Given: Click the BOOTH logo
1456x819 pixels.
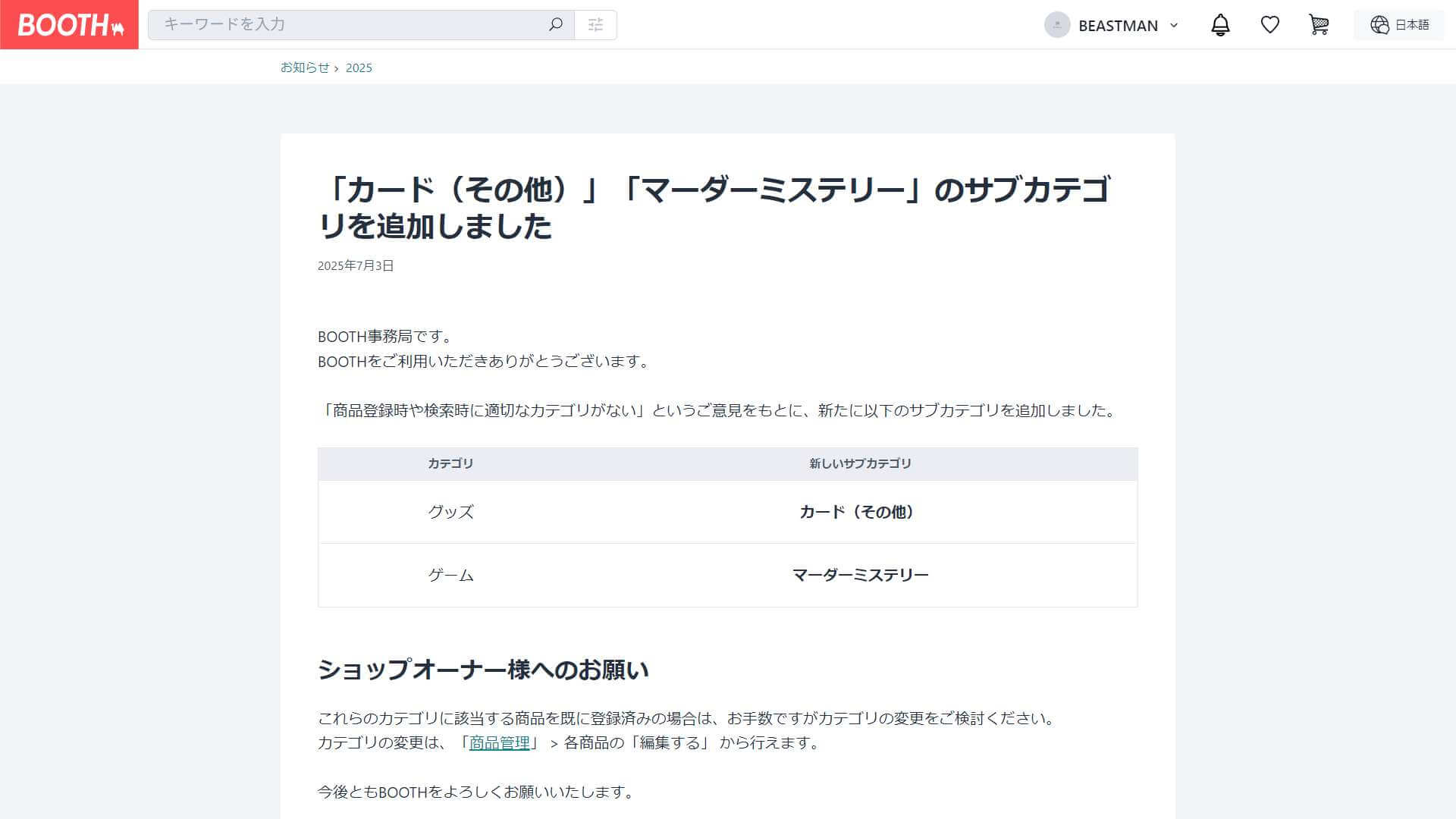Looking at the screenshot, I should tap(69, 24).
